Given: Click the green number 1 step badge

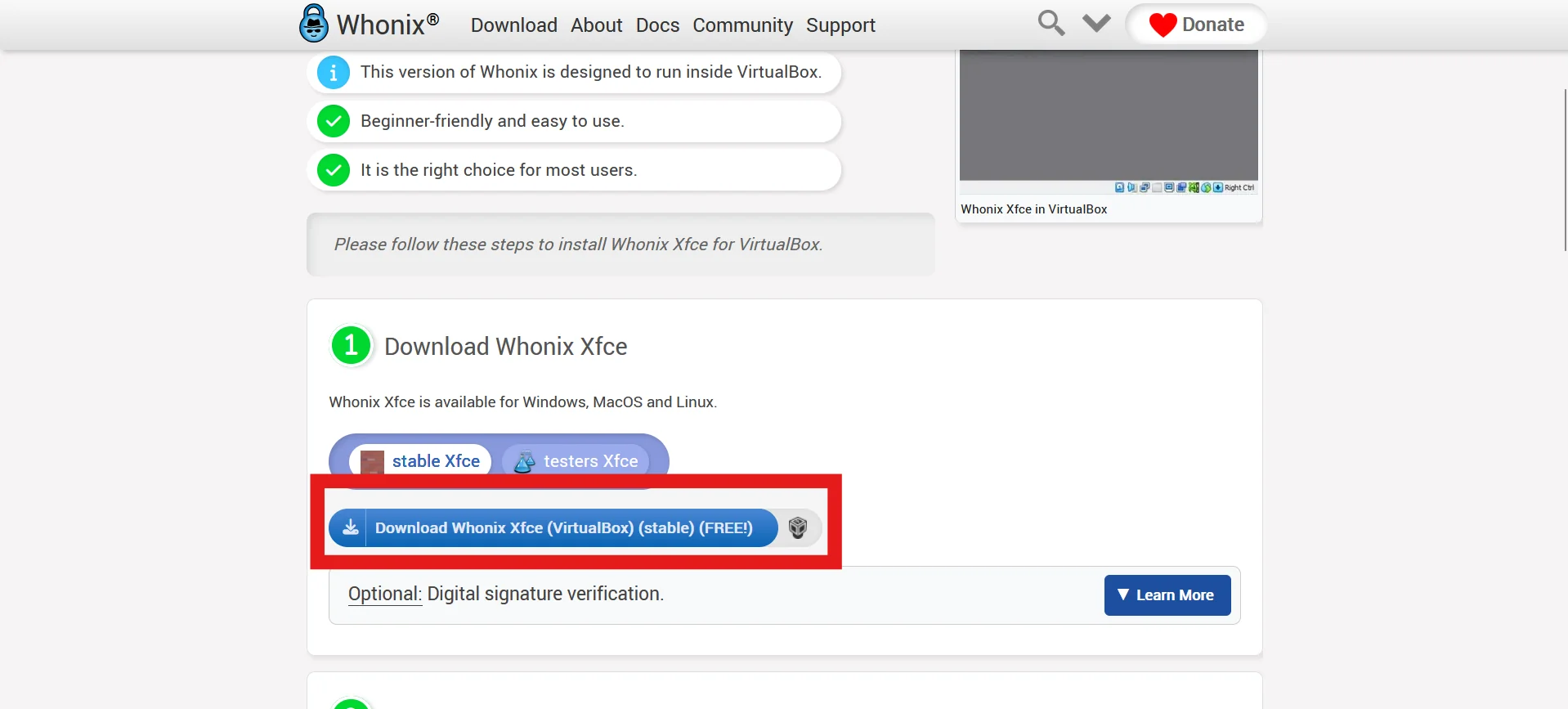Looking at the screenshot, I should coord(352,345).
